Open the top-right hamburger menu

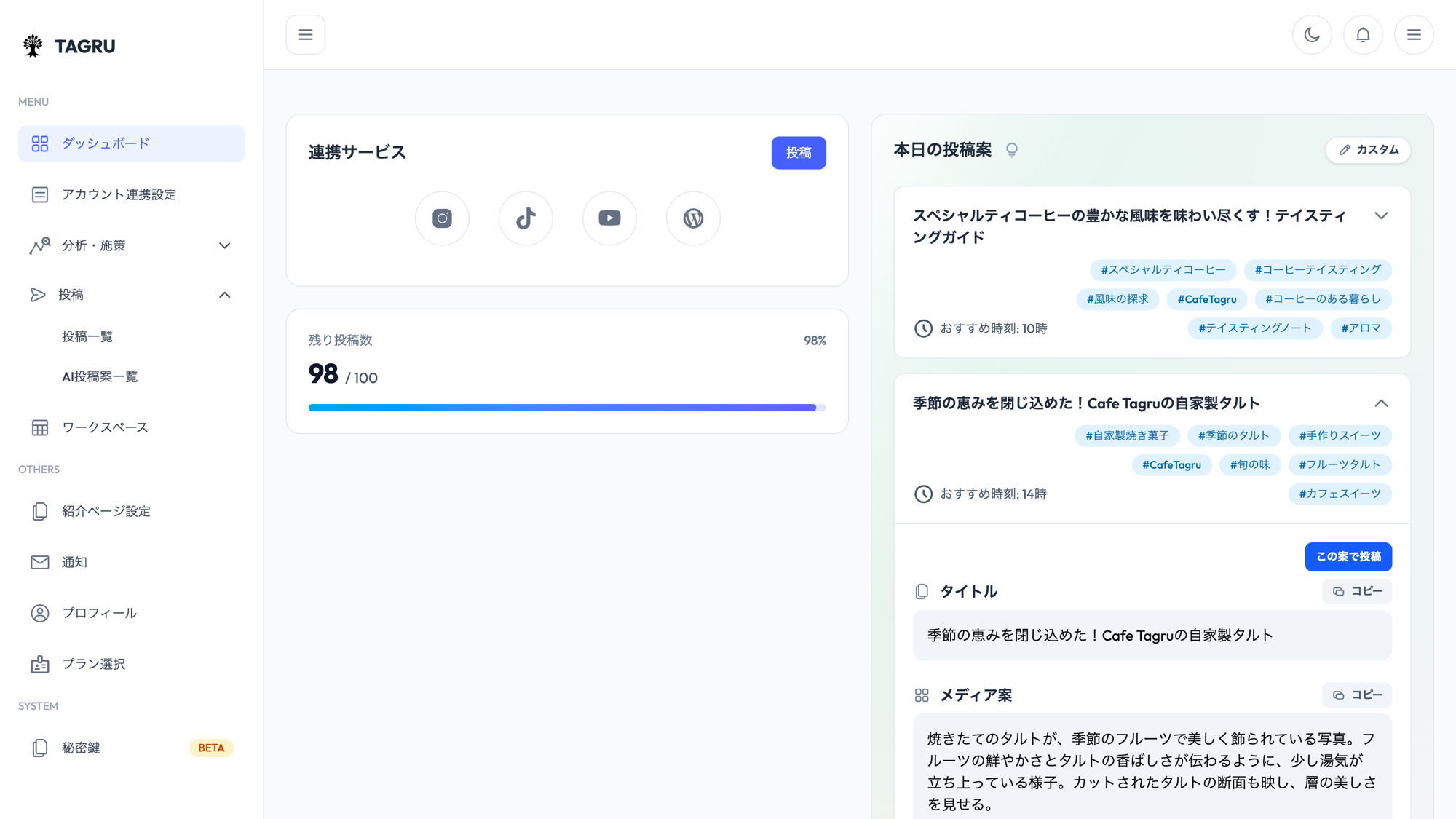(x=1414, y=35)
